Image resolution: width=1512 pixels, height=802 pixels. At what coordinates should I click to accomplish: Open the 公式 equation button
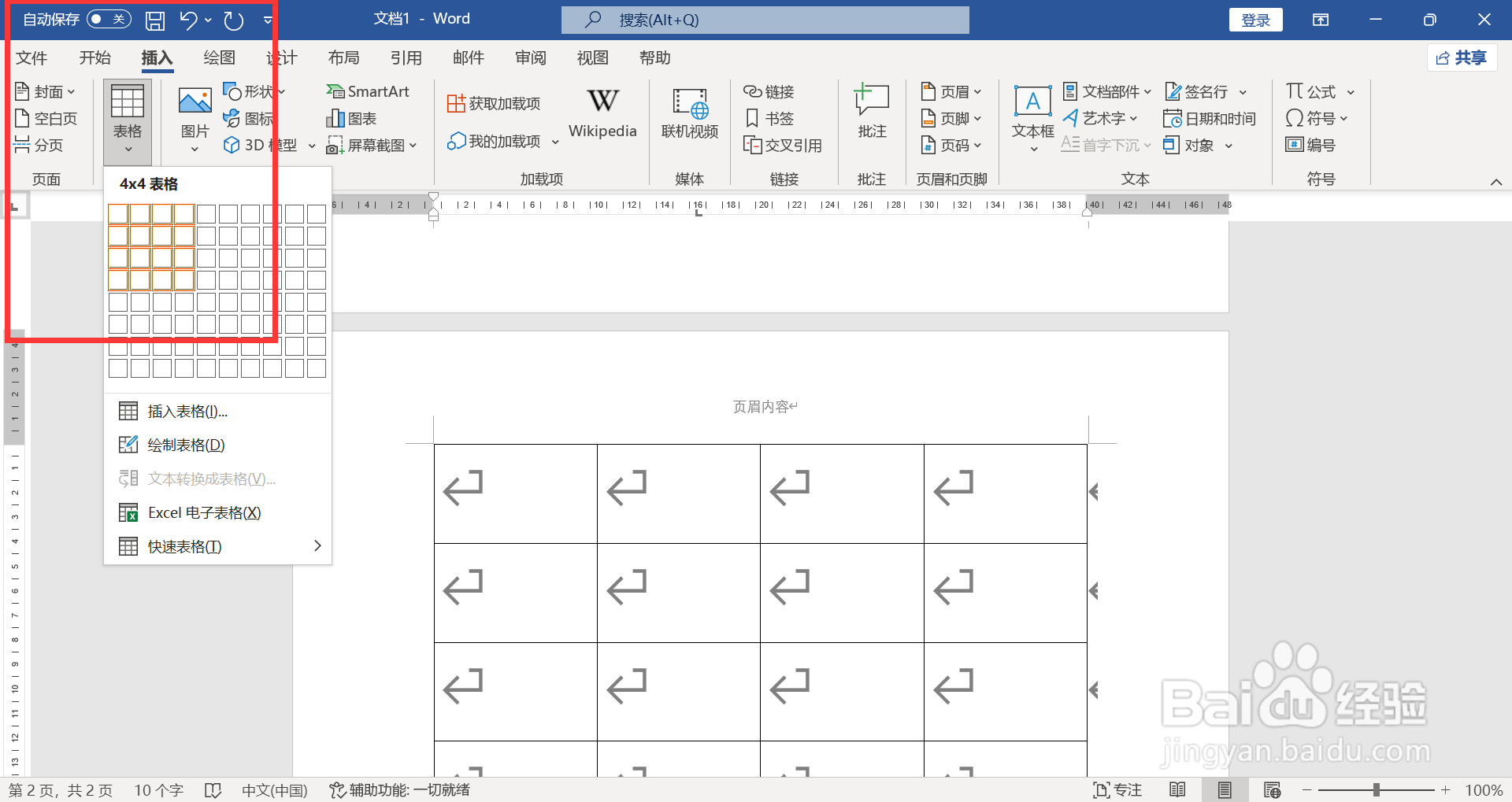tap(1310, 91)
